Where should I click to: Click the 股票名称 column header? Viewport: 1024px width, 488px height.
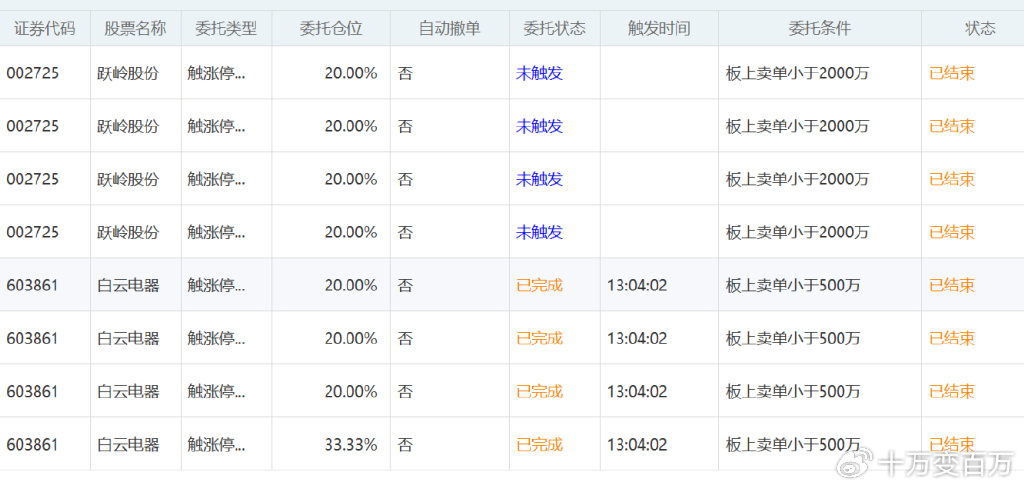(x=135, y=28)
